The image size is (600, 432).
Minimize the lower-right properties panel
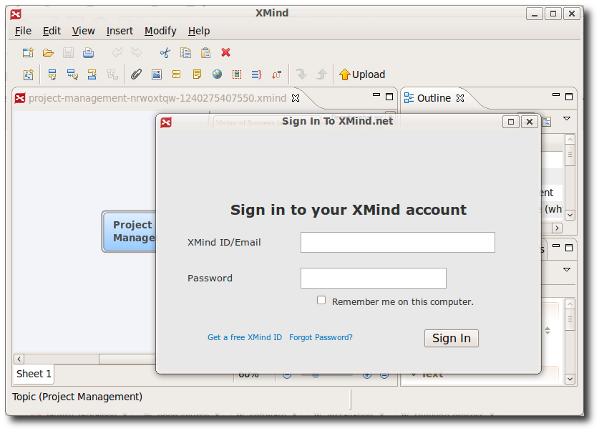click(x=556, y=246)
